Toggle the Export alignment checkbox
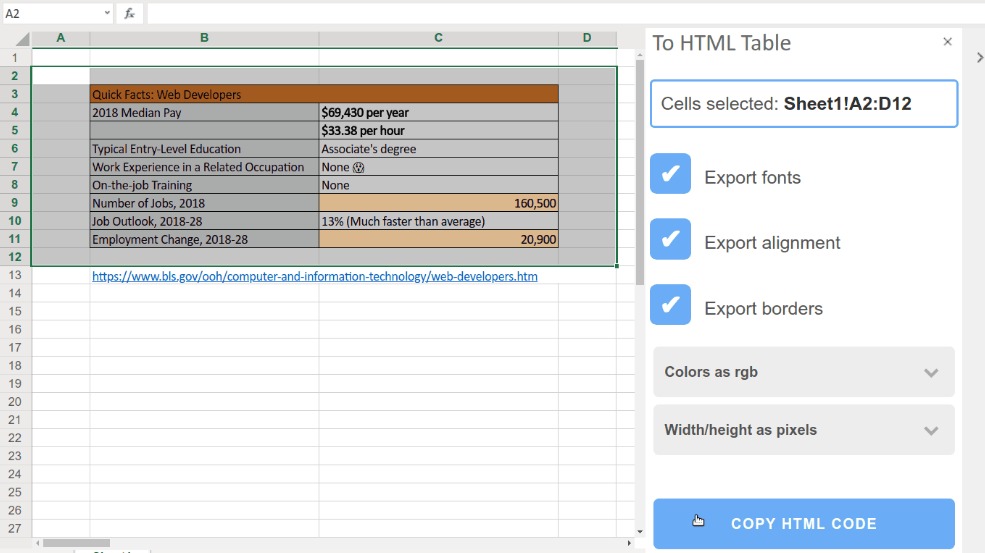The image size is (985, 553). click(x=670, y=240)
